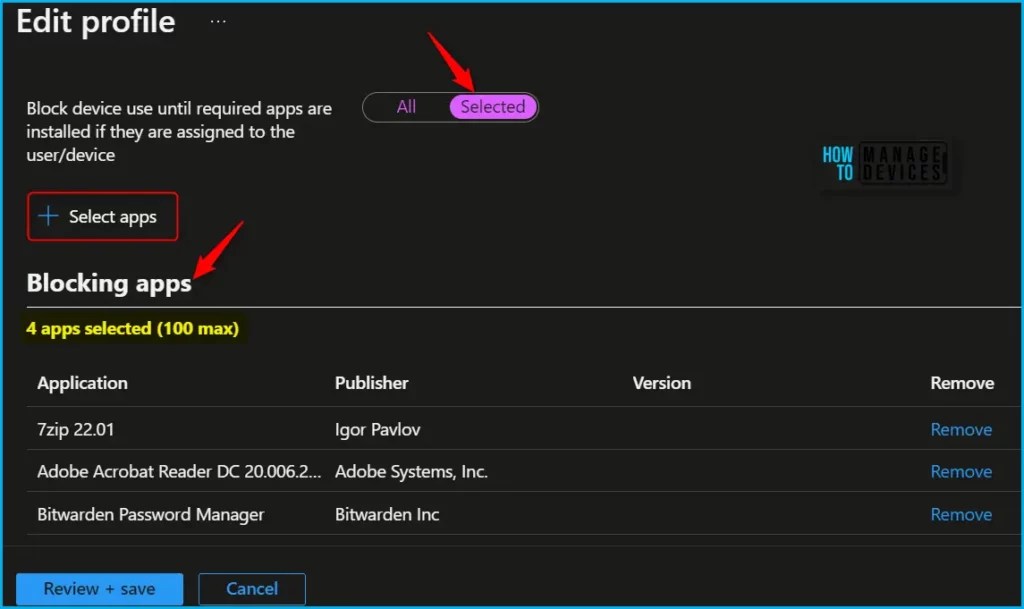Sort by the Publisher column header

point(371,383)
